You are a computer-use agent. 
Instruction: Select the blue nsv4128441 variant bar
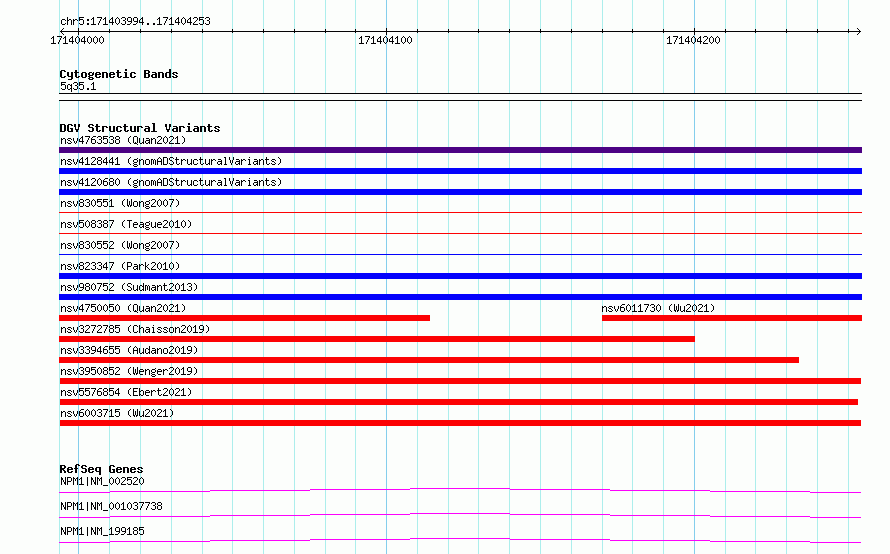[x=460, y=171]
